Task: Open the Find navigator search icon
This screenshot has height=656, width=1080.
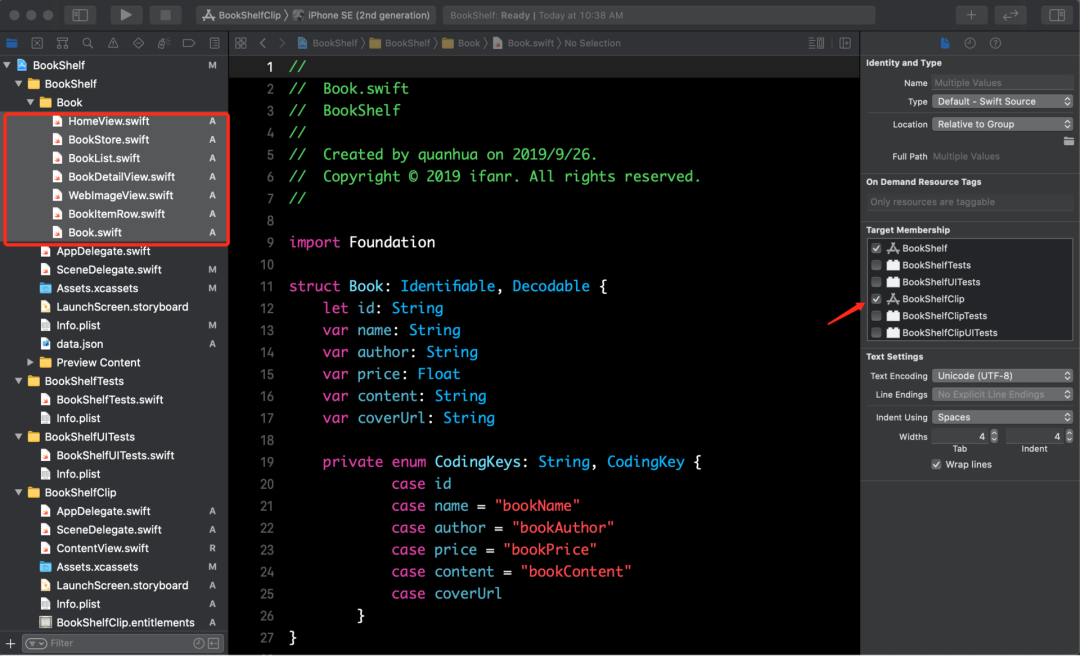Action: click(88, 43)
